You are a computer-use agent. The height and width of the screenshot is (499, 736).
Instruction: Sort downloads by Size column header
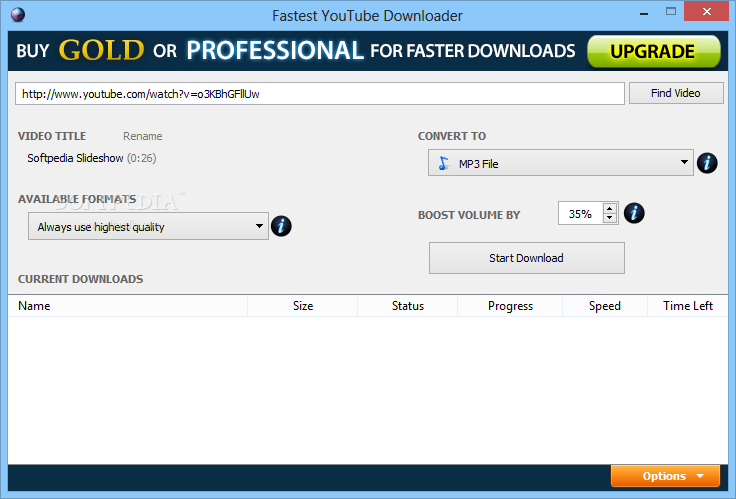coord(303,306)
